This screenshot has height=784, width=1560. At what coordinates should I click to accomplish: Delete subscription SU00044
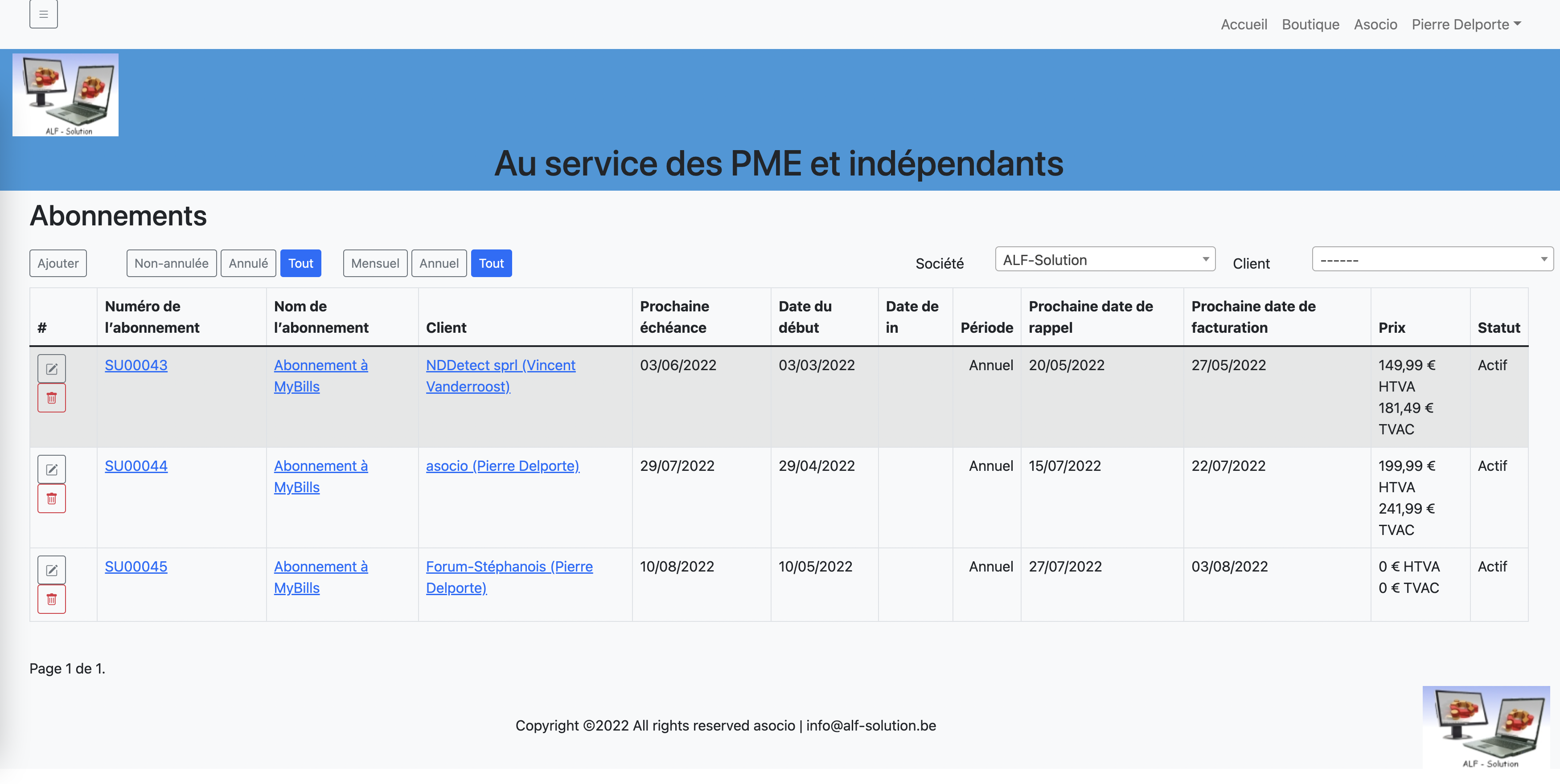click(51, 498)
